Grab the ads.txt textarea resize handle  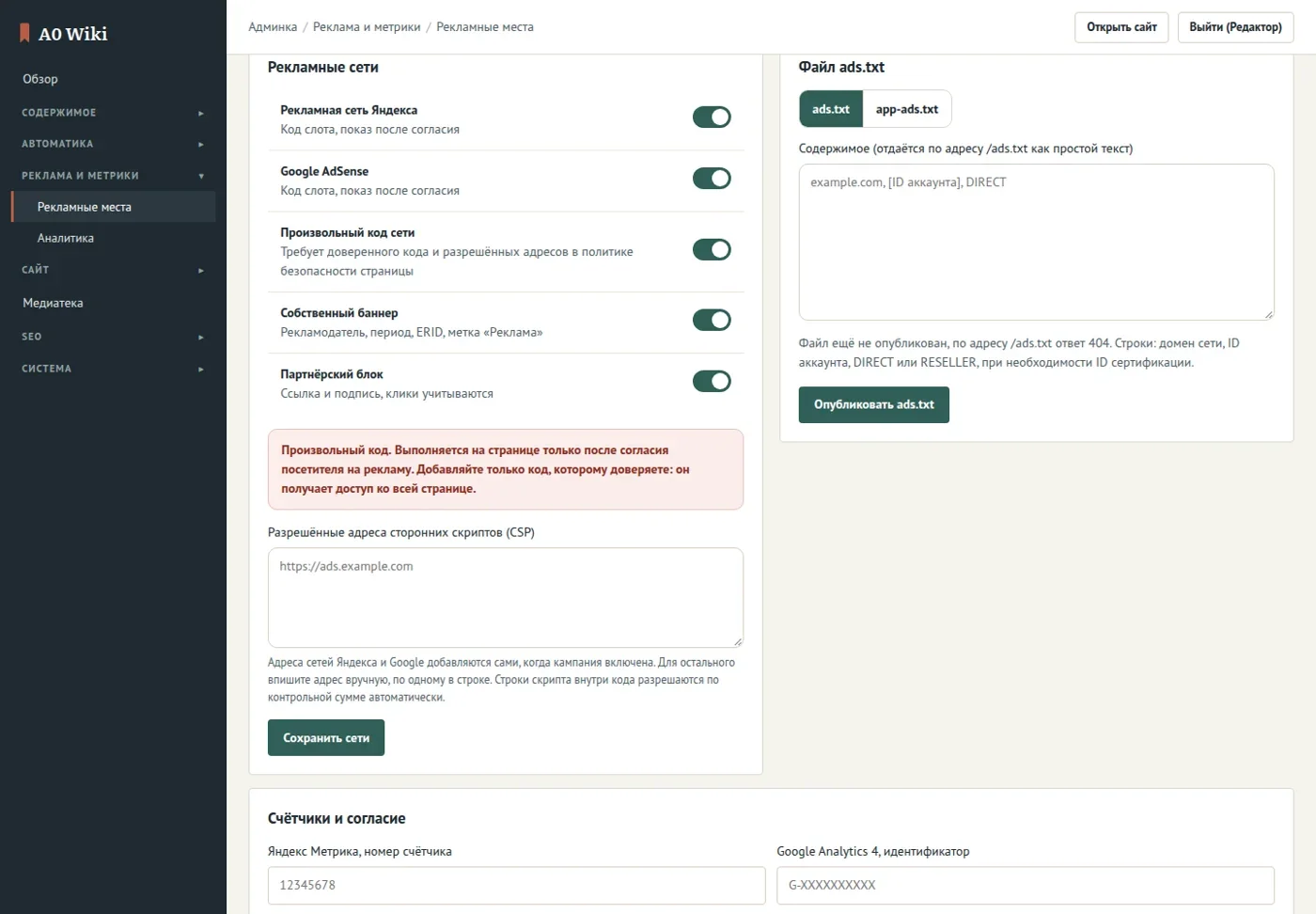click(1269, 315)
